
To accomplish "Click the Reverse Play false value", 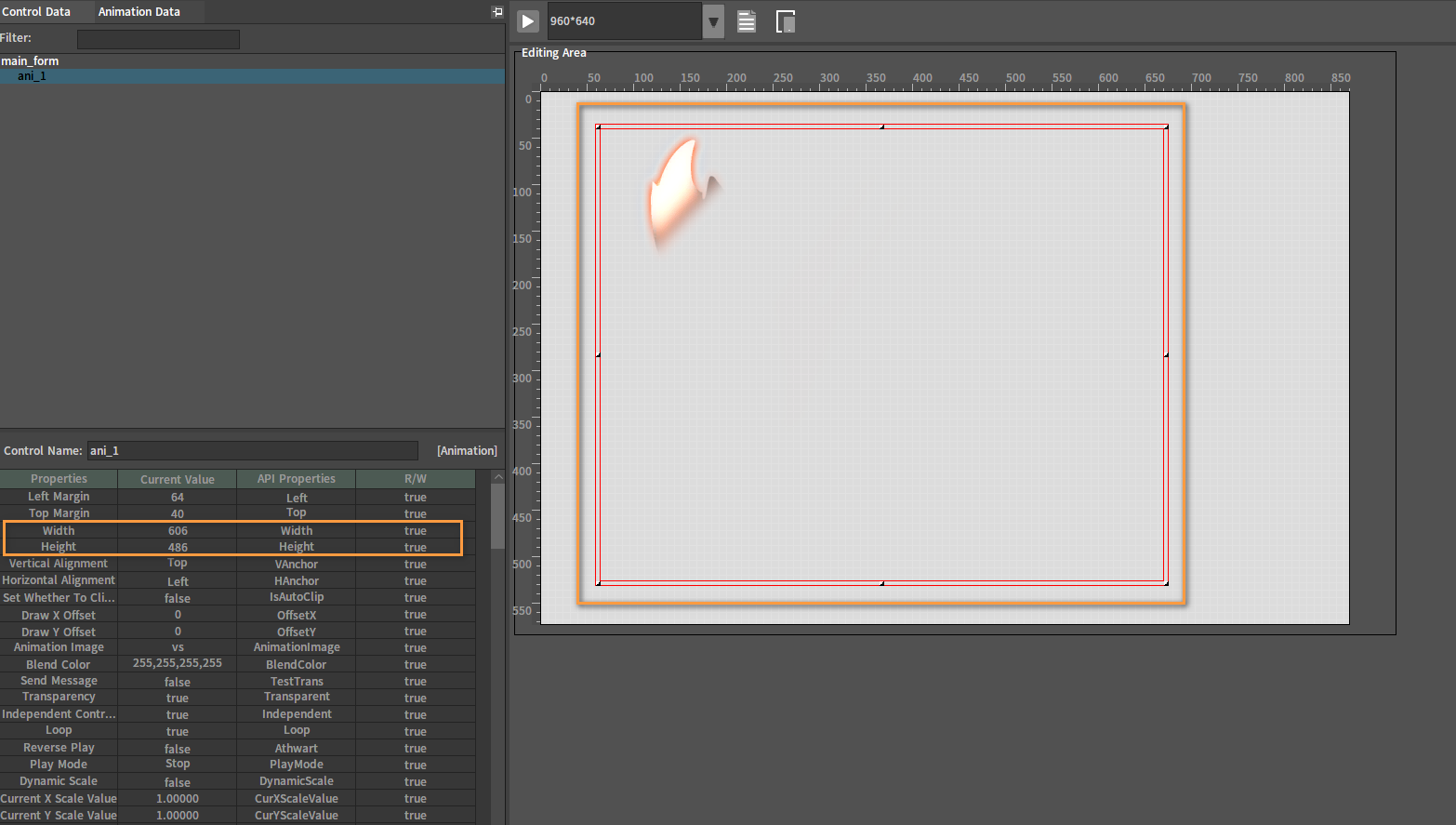I will [178, 748].
